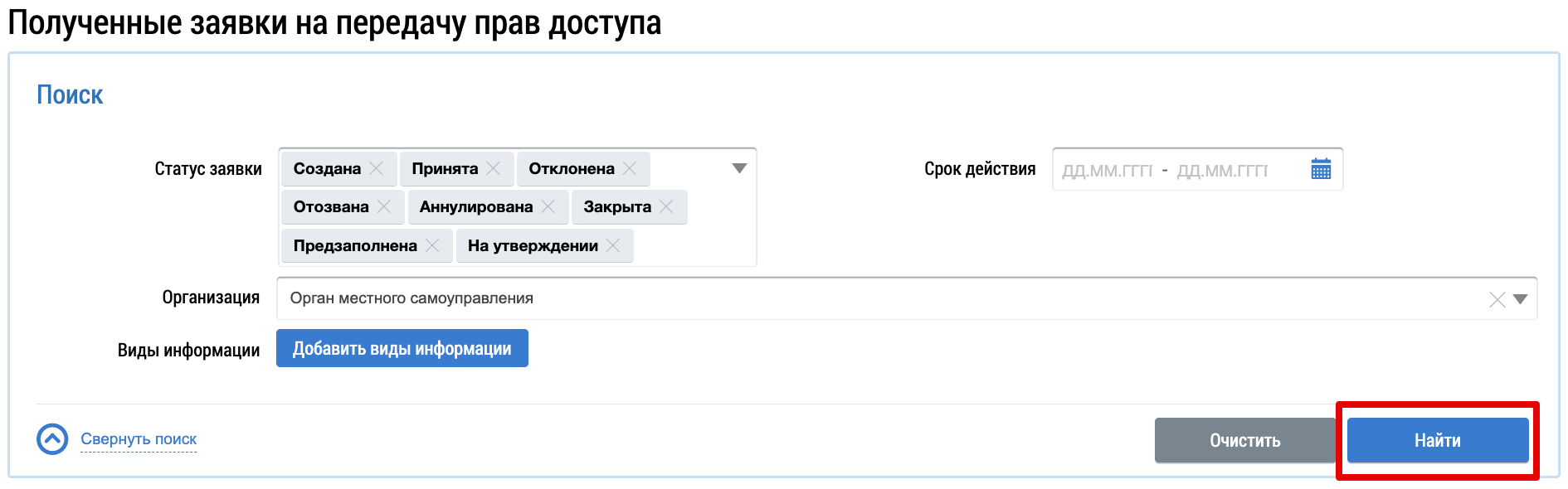The height and width of the screenshot is (489, 1568).
Task: Click the start date input field
Action: coord(1107,170)
